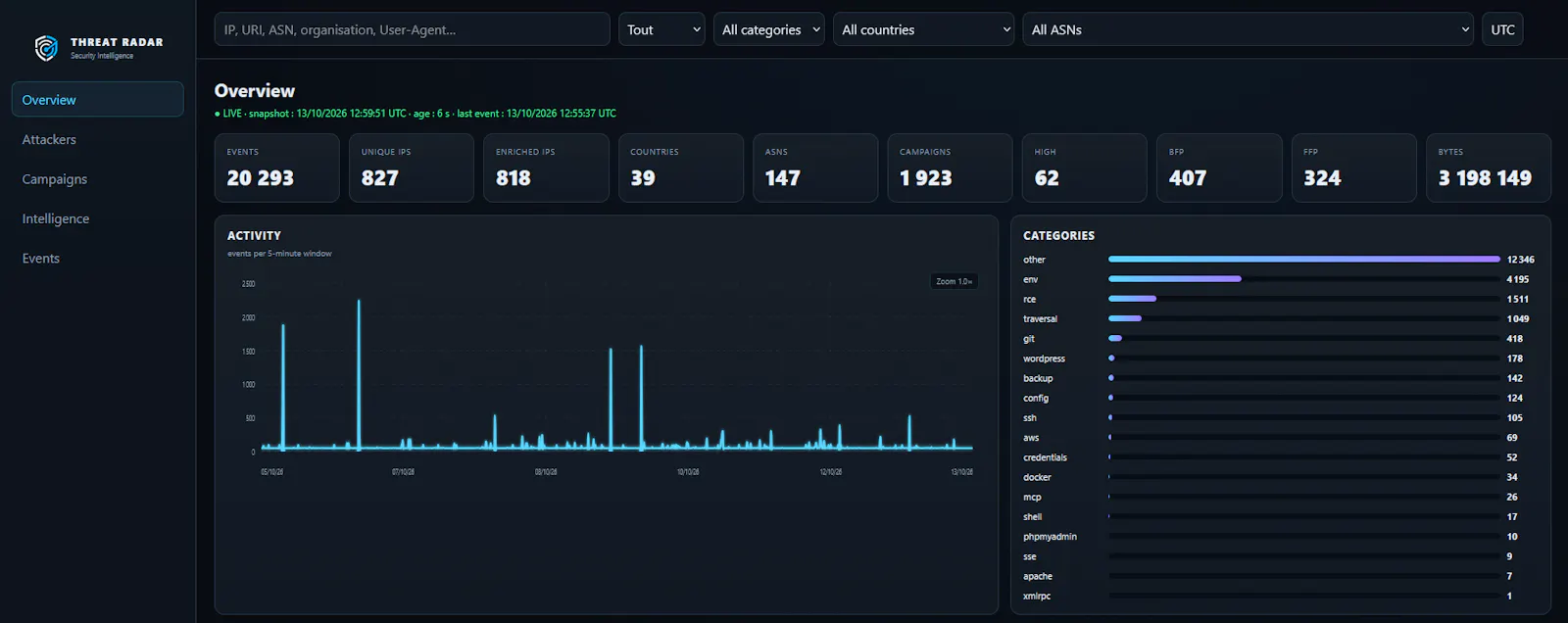The width and height of the screenshot is (1568, 623).
Task: Select the 'mcp' category label
Action: point(1032,498)
